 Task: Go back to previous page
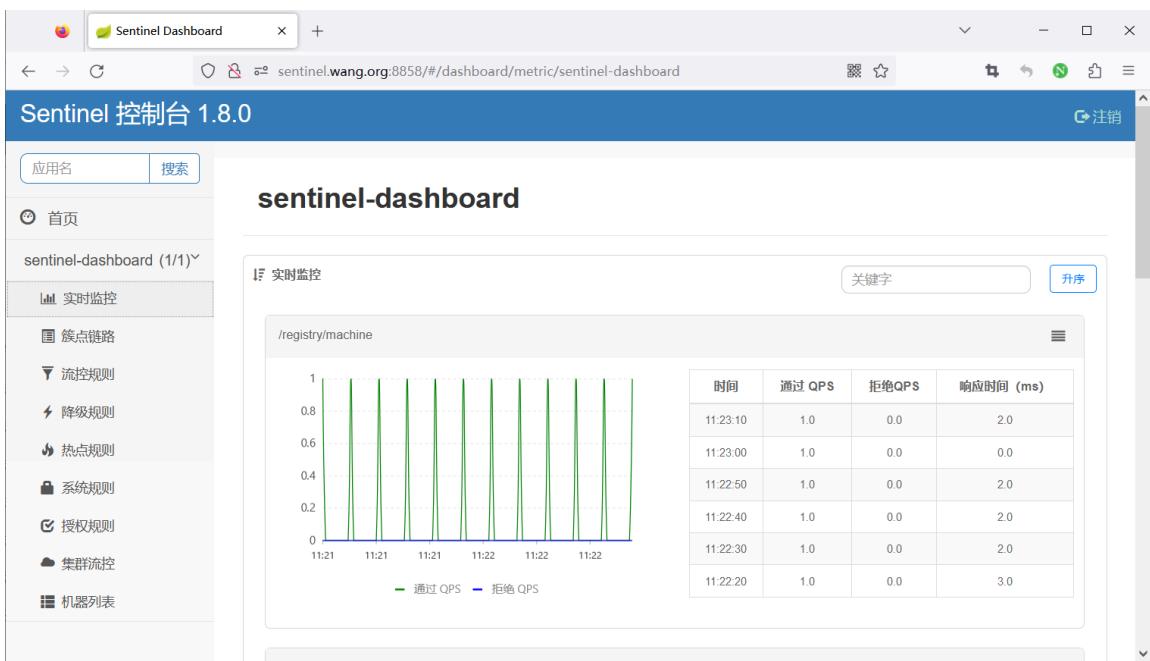(x=29, y=71)
